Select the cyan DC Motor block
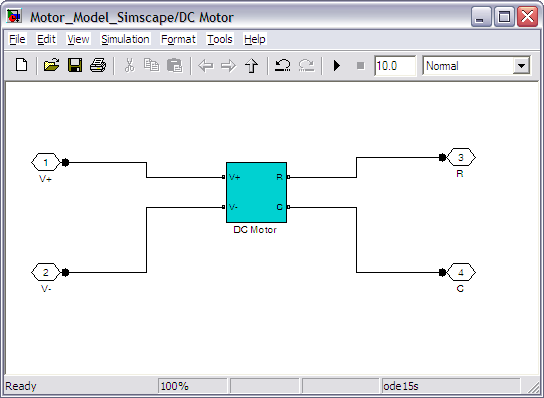Screen dimensions: 544x398 coord(256,192)
